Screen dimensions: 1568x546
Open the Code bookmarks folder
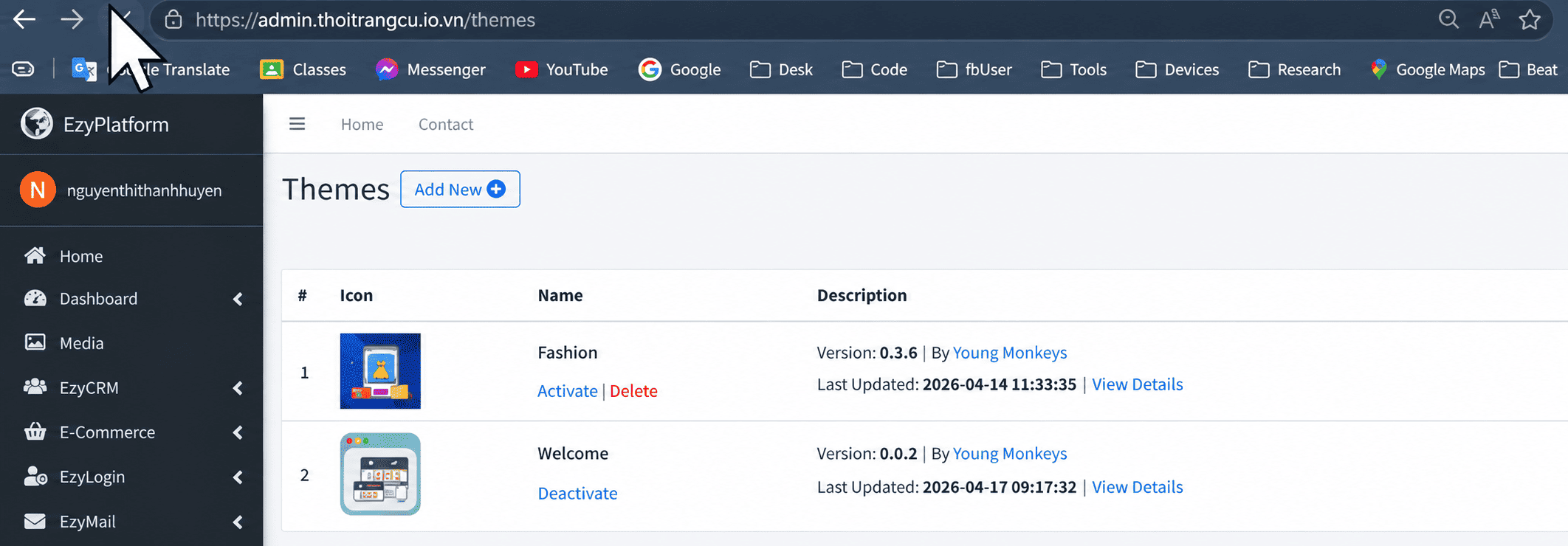coord(875,69)
